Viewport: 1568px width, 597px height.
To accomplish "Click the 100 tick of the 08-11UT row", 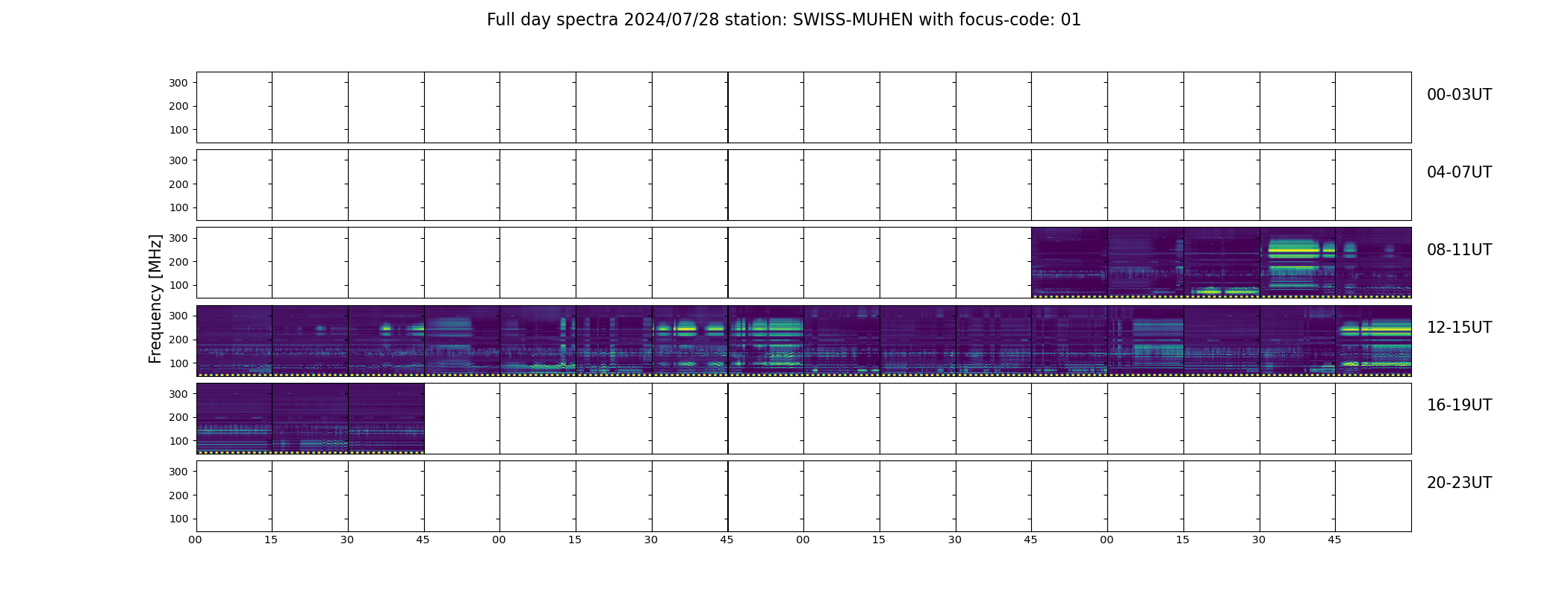I will (178, 285).
